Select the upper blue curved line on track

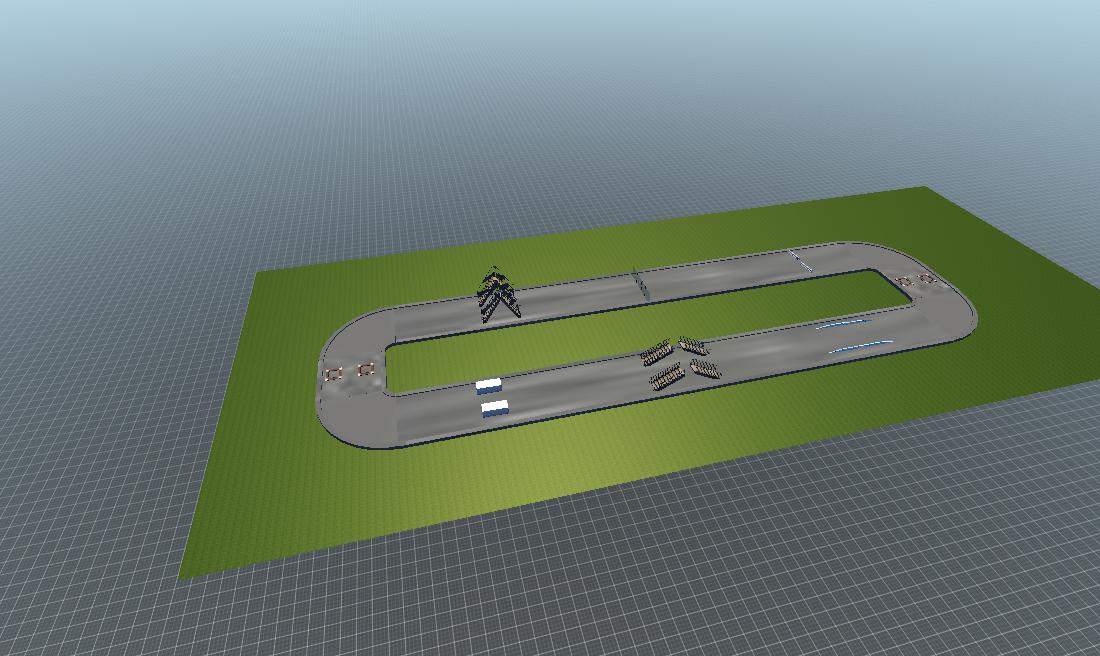click(840, 323)
